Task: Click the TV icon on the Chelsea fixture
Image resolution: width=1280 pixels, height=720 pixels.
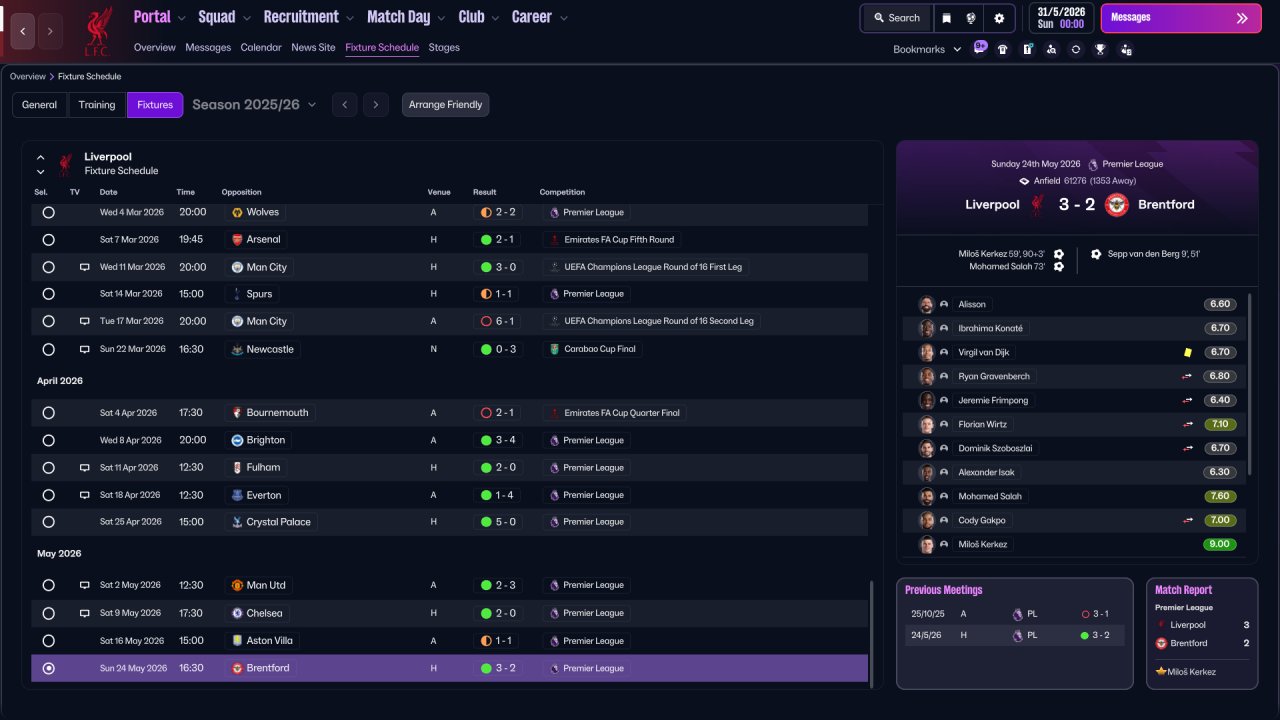Action: click(x=85, y=613)
